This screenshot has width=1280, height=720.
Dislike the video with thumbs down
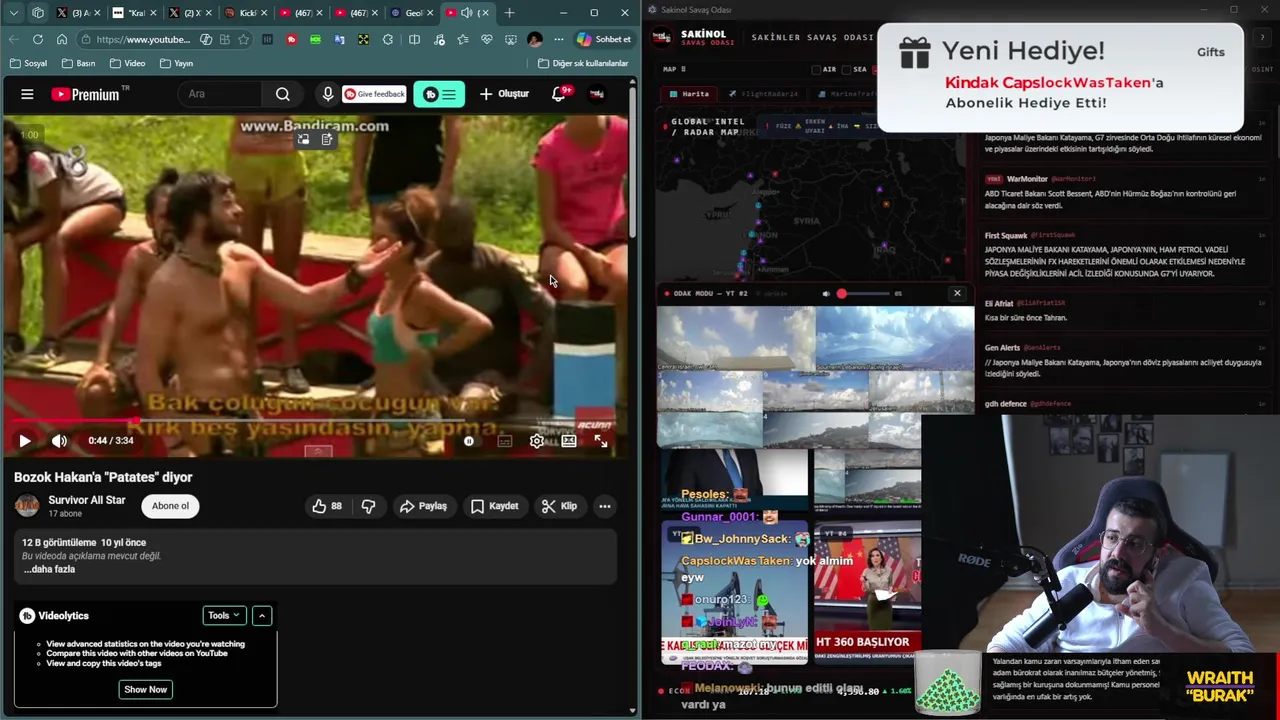[368, 506]
